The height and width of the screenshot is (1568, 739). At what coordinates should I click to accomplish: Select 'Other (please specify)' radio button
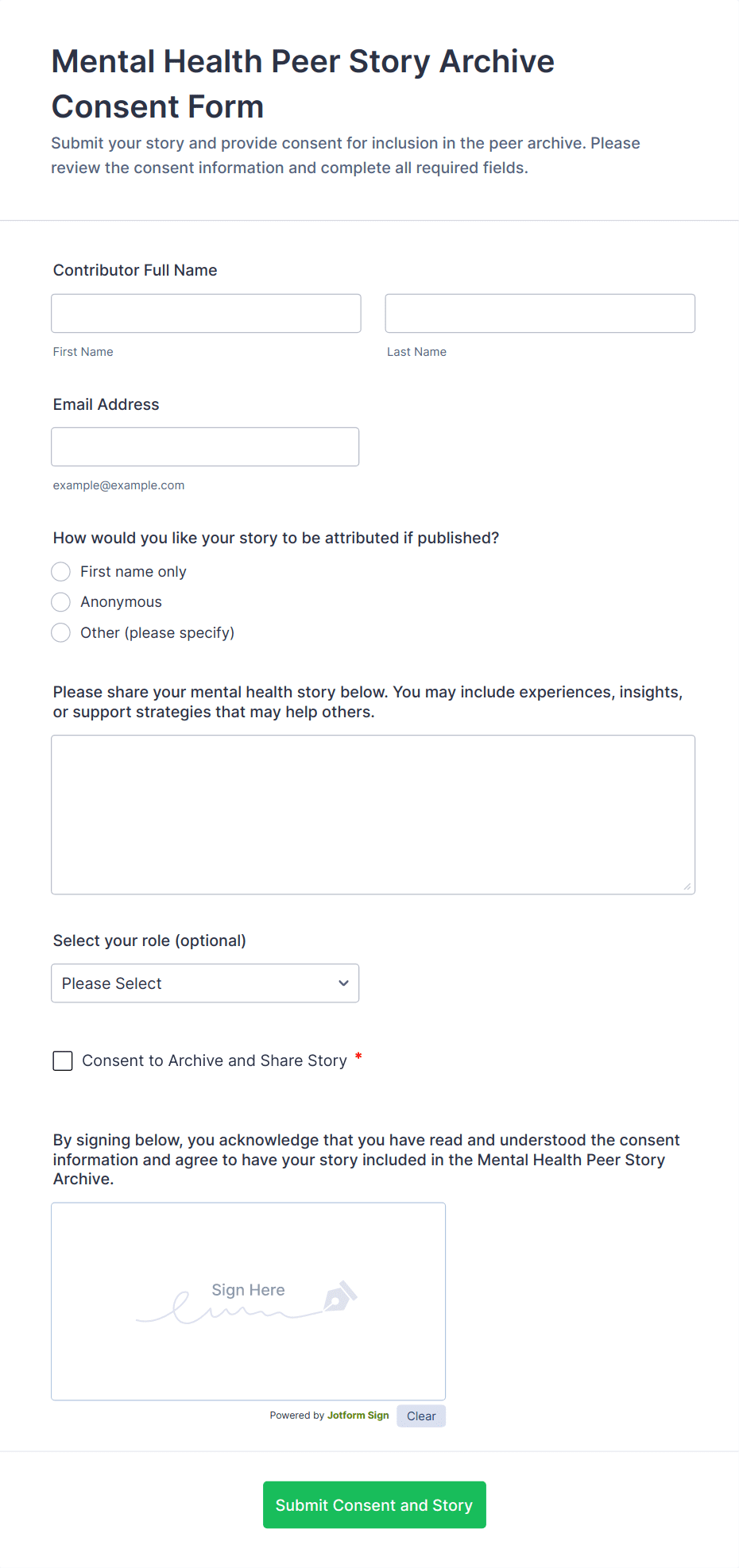61,633
